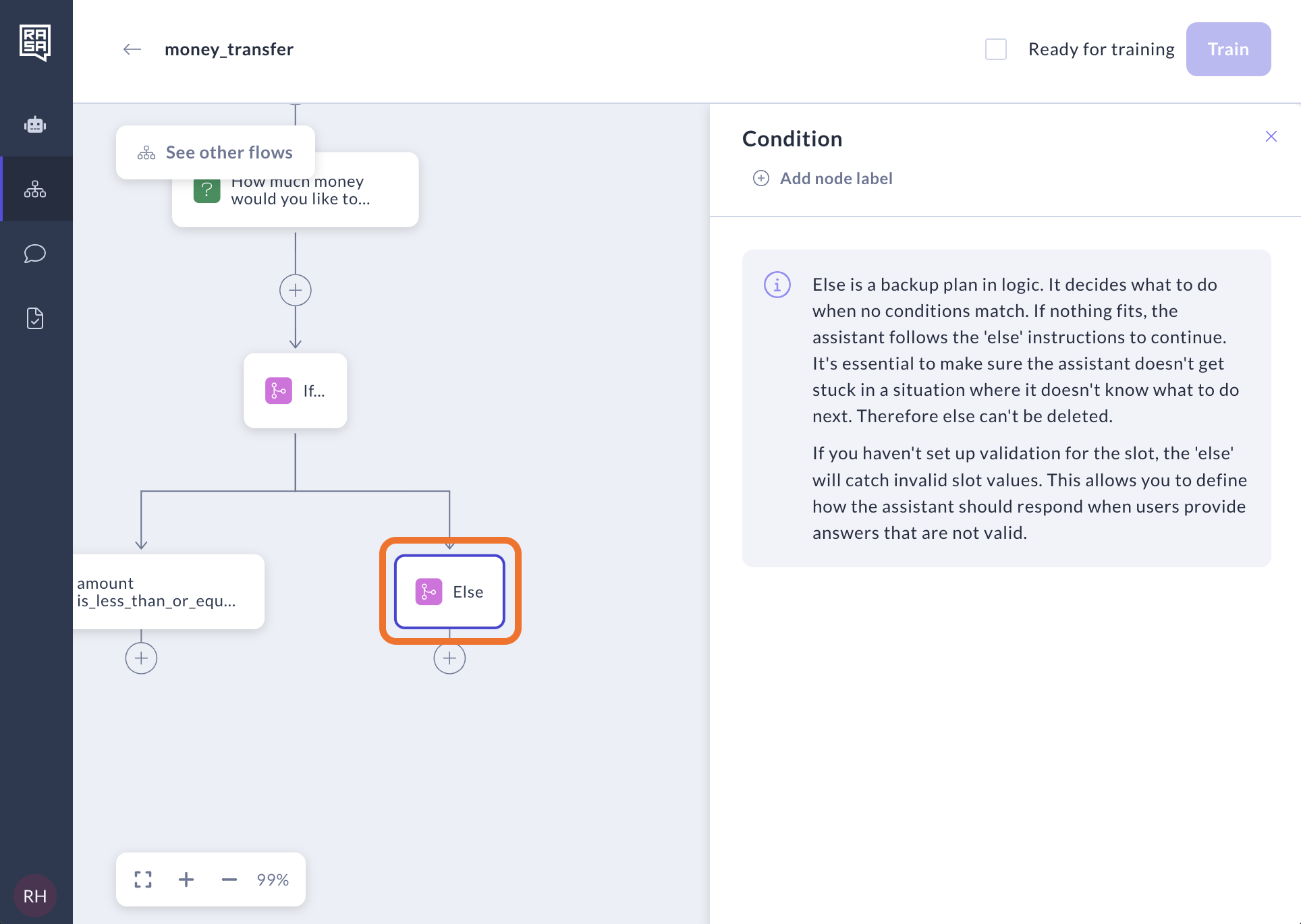Select the If... condition node

[x=296, y=391]
